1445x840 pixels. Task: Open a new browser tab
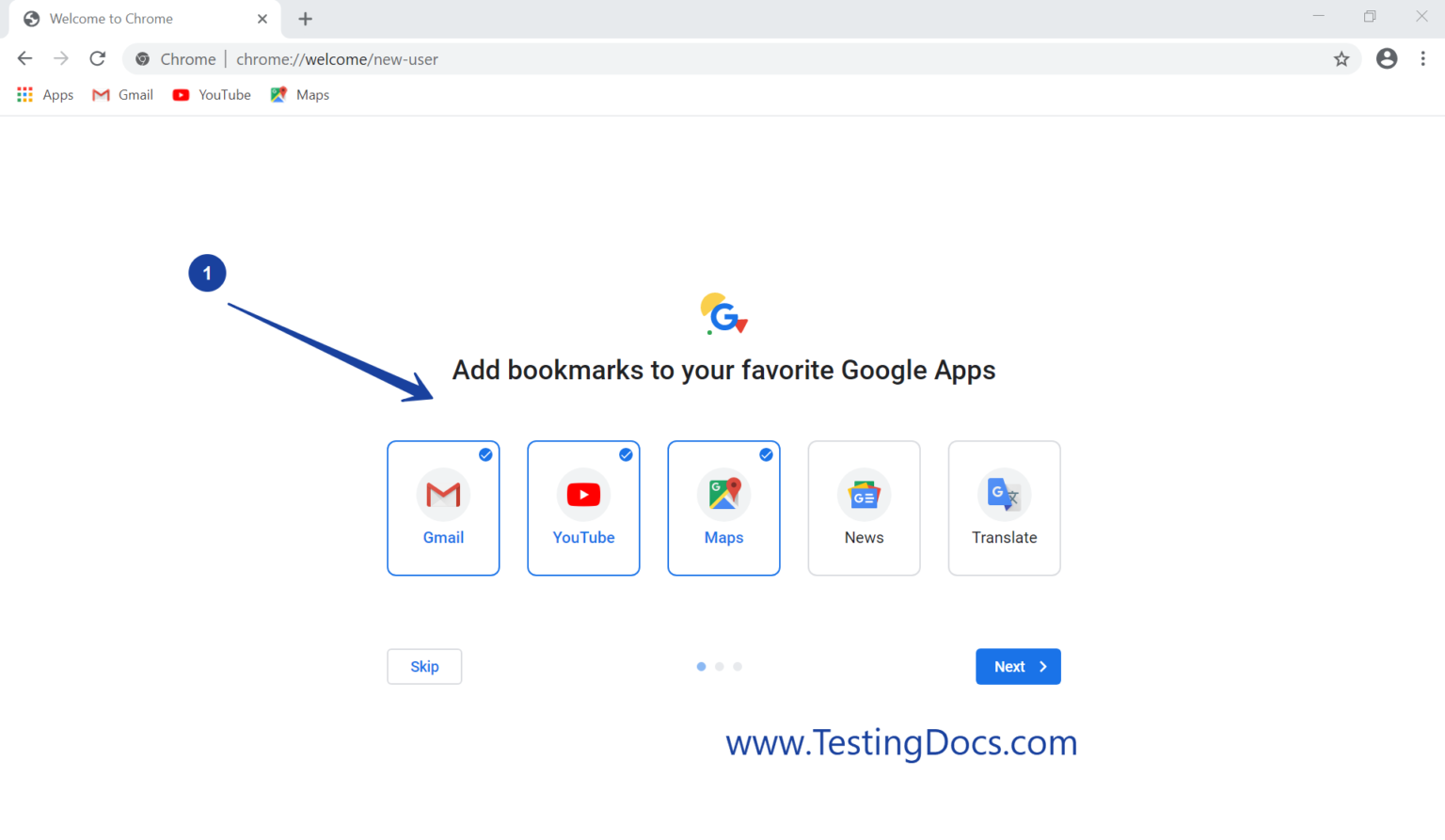[x=305, y=18]
